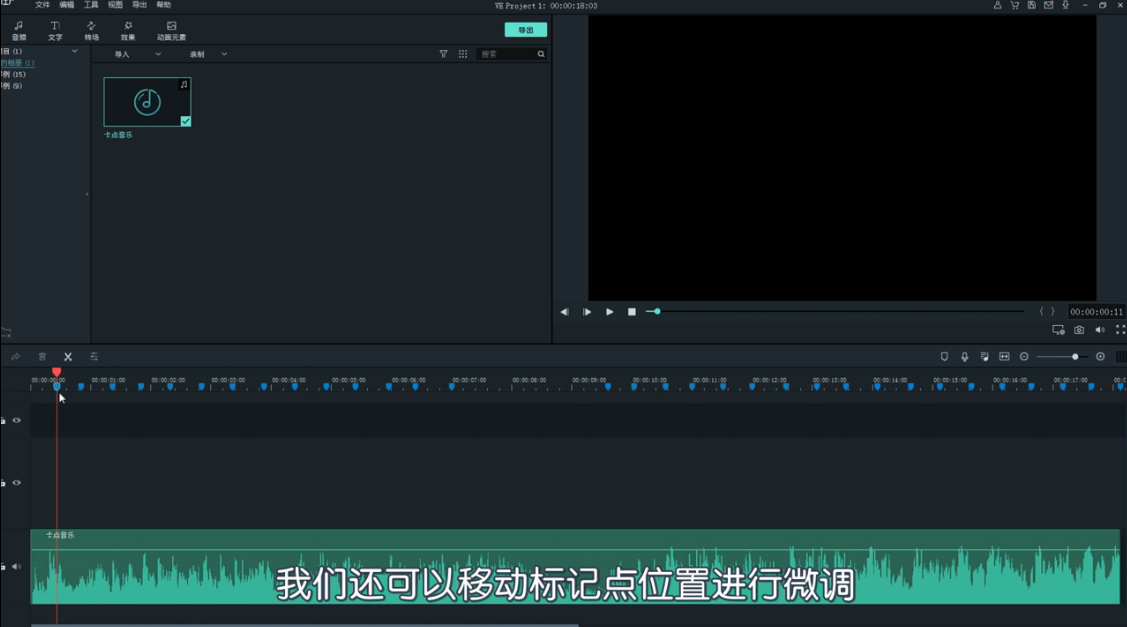1127x627 pixels.
Task: Zoom timeline to fit window
Action: point(1005,356)
